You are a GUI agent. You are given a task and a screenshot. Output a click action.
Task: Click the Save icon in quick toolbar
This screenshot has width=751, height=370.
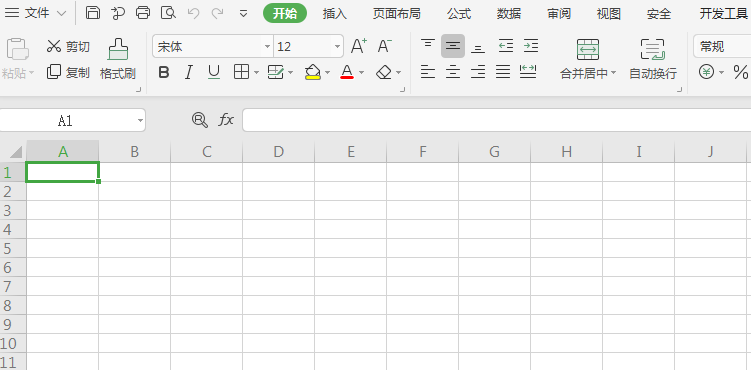(92, 13)
